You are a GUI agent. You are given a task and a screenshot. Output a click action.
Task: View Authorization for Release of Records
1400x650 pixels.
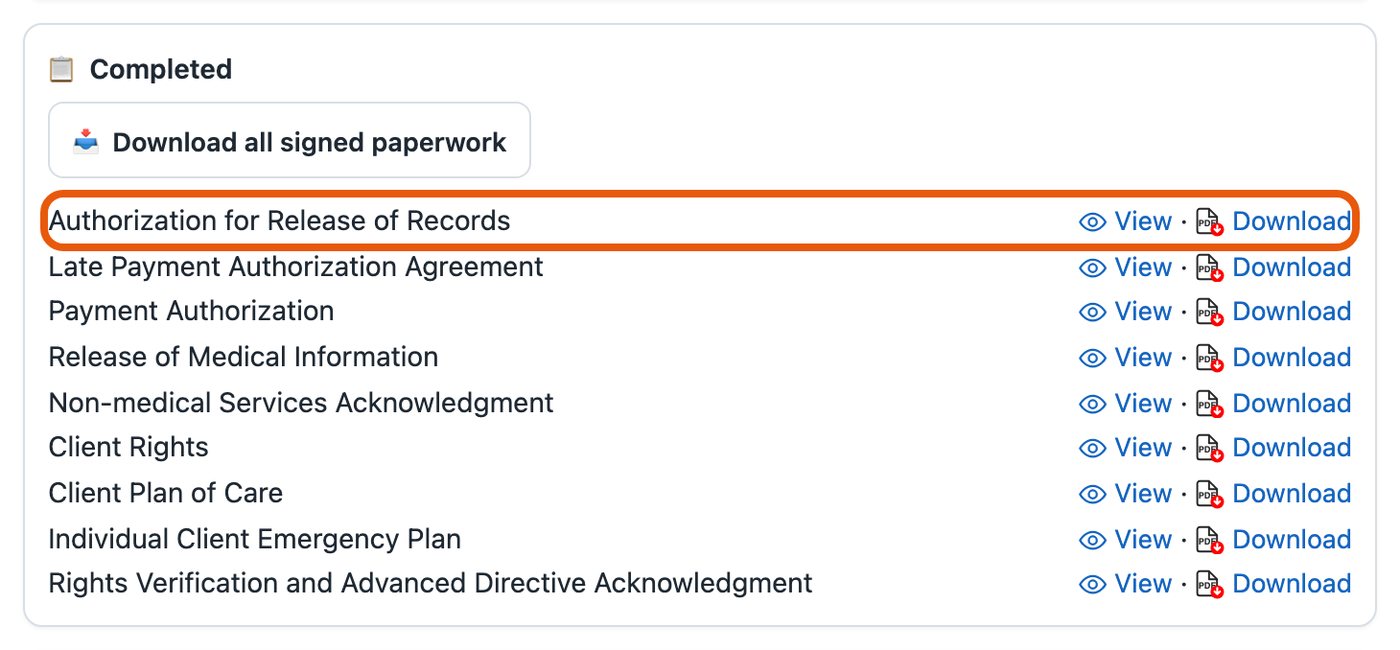(x=1143, y=222)
